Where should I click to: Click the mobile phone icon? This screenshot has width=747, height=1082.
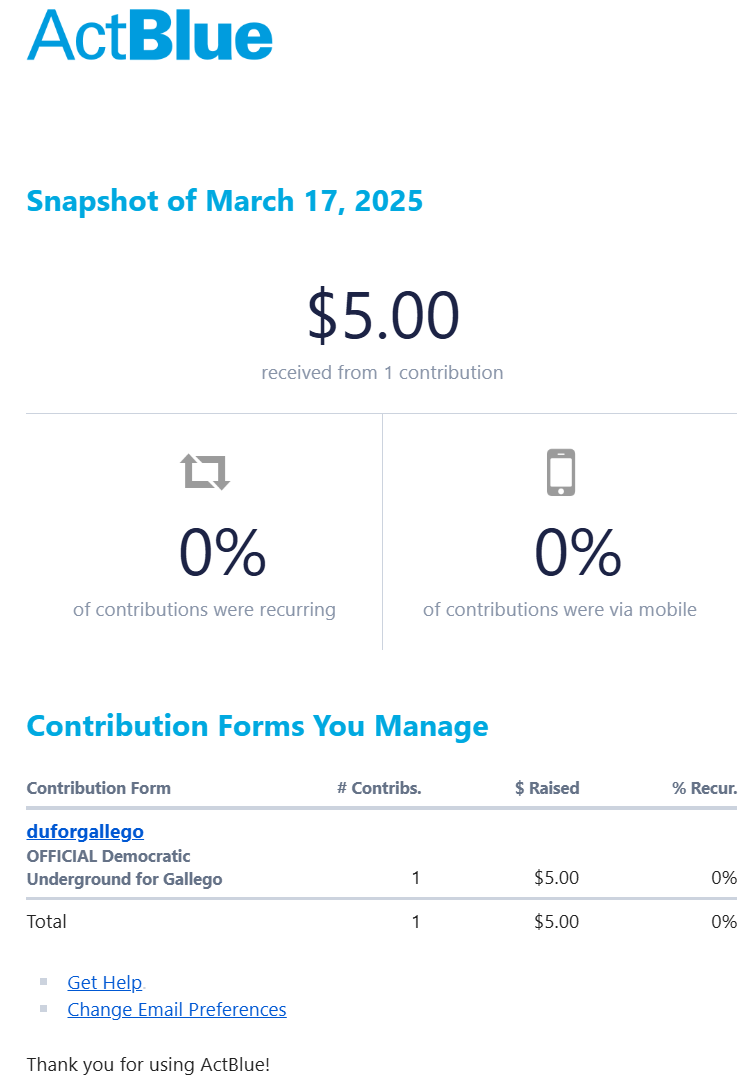tap(561, 472)
